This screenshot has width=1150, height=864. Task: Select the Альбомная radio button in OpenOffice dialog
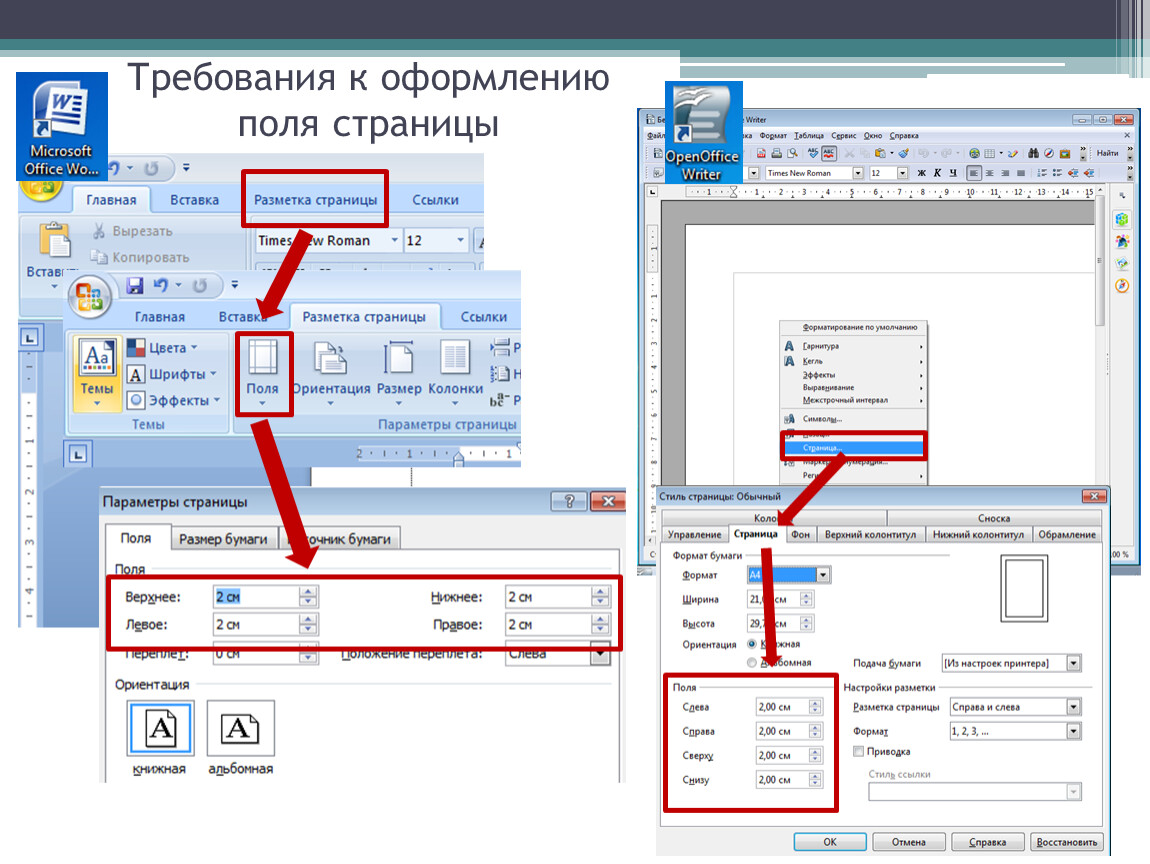tap(752, 662)
